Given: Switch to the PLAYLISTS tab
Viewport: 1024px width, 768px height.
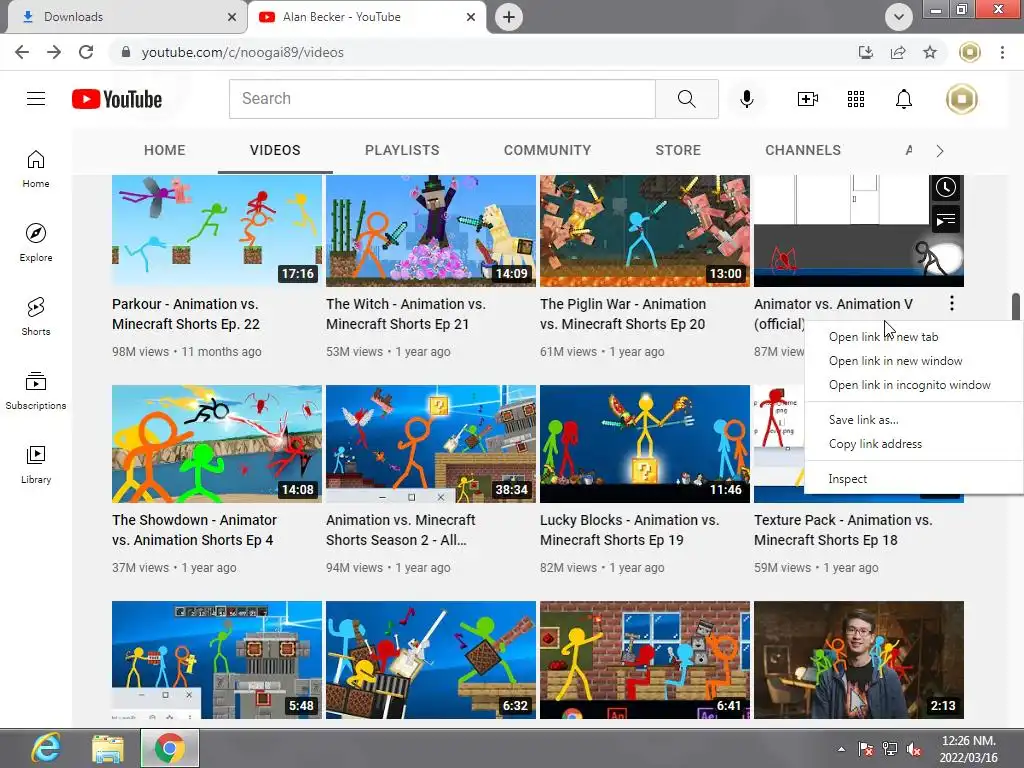Looking at the screenshot, I should click(x=402, y=150).
